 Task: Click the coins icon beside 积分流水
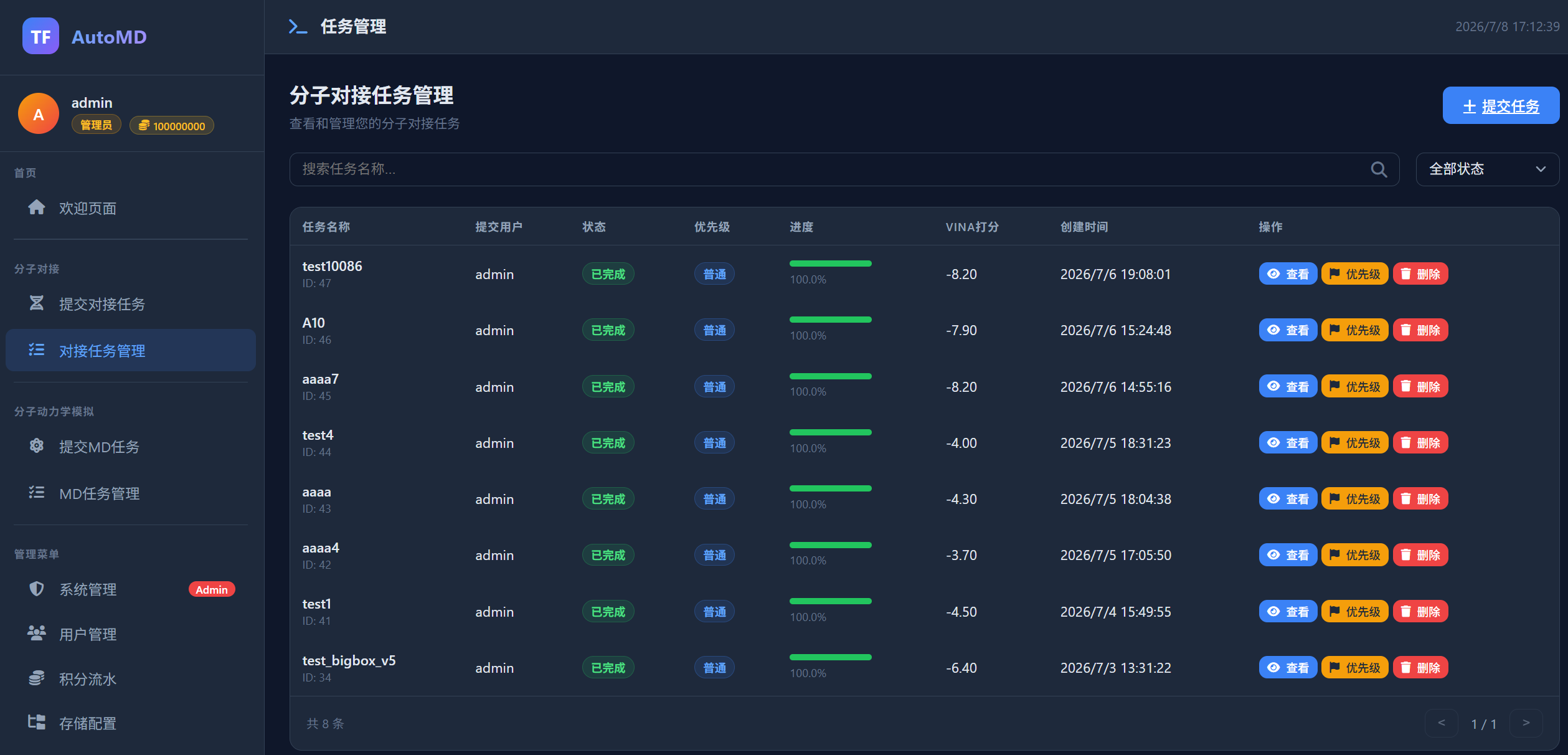(x=37, y=678)
